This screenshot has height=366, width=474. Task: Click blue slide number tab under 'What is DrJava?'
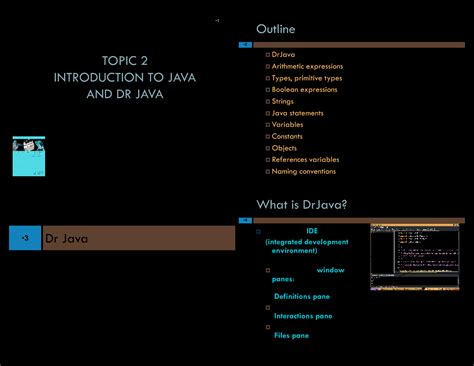coord(245,220)
